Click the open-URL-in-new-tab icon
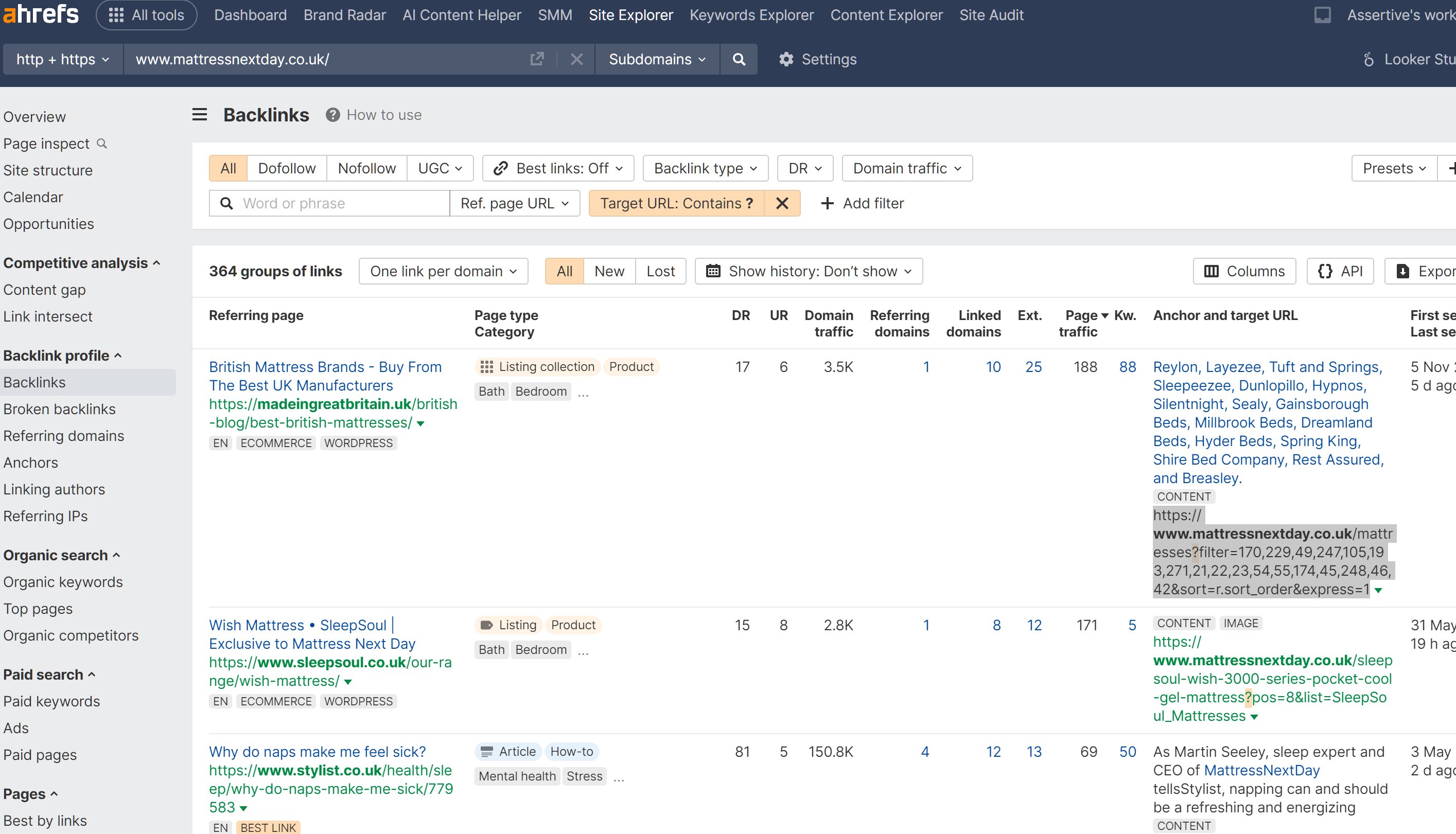Screen dimensions: 1456x834 537,59
